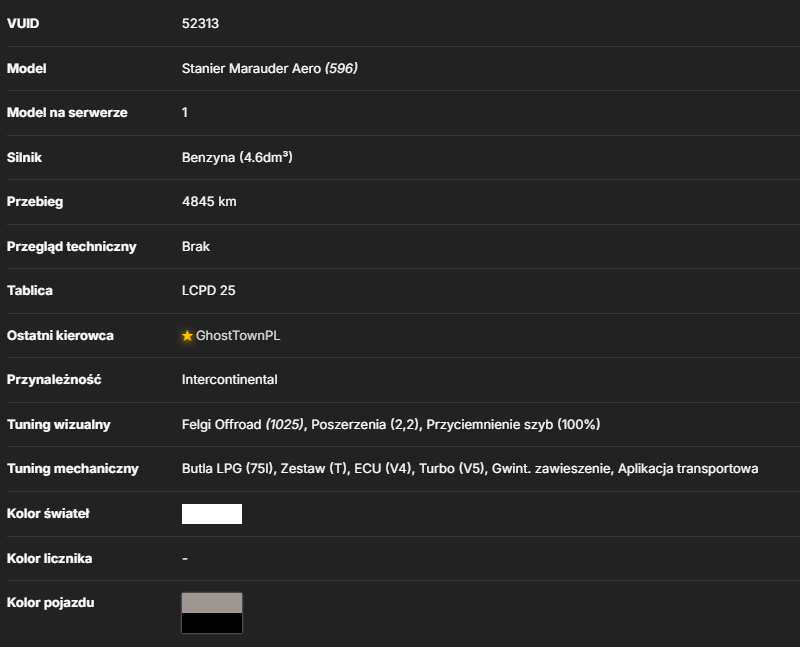Click the Kolor świateł label
Viewport: 800px width, 647px height.
click(48, 514)
